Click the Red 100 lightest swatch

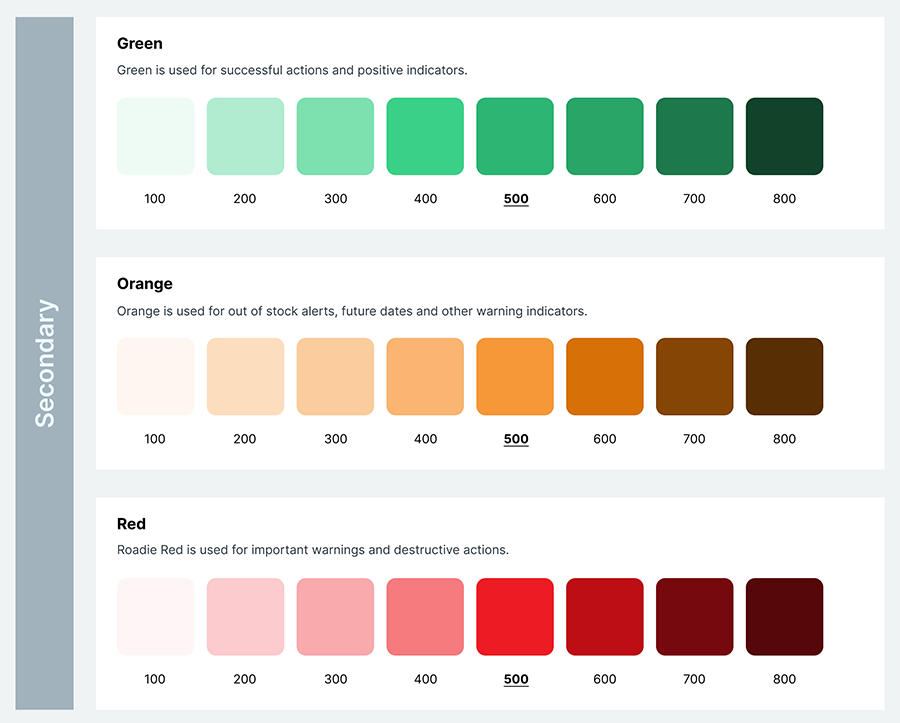(x=156, y=617)
